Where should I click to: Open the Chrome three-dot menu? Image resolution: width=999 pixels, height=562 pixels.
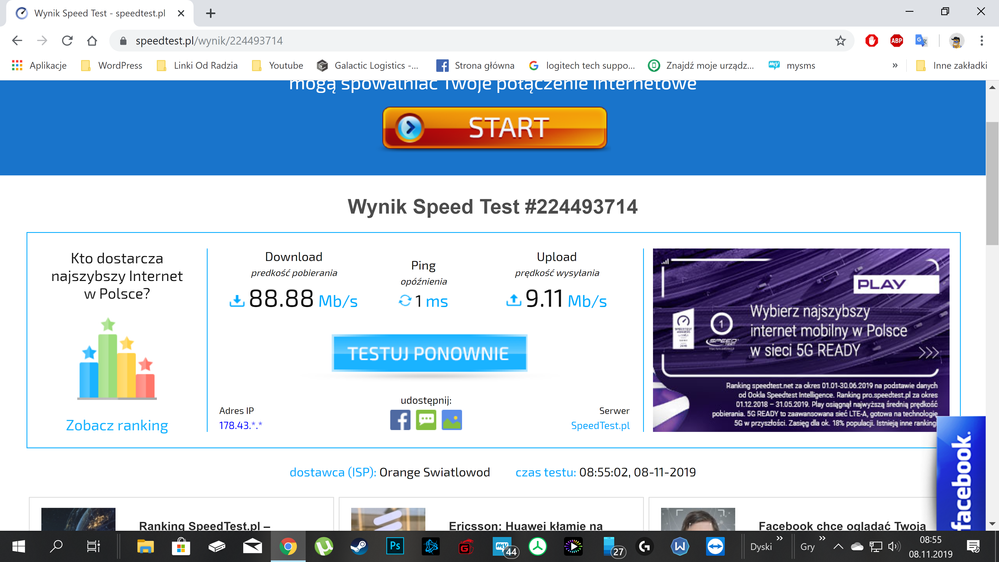pyautogui.click(x=981, y=41)
